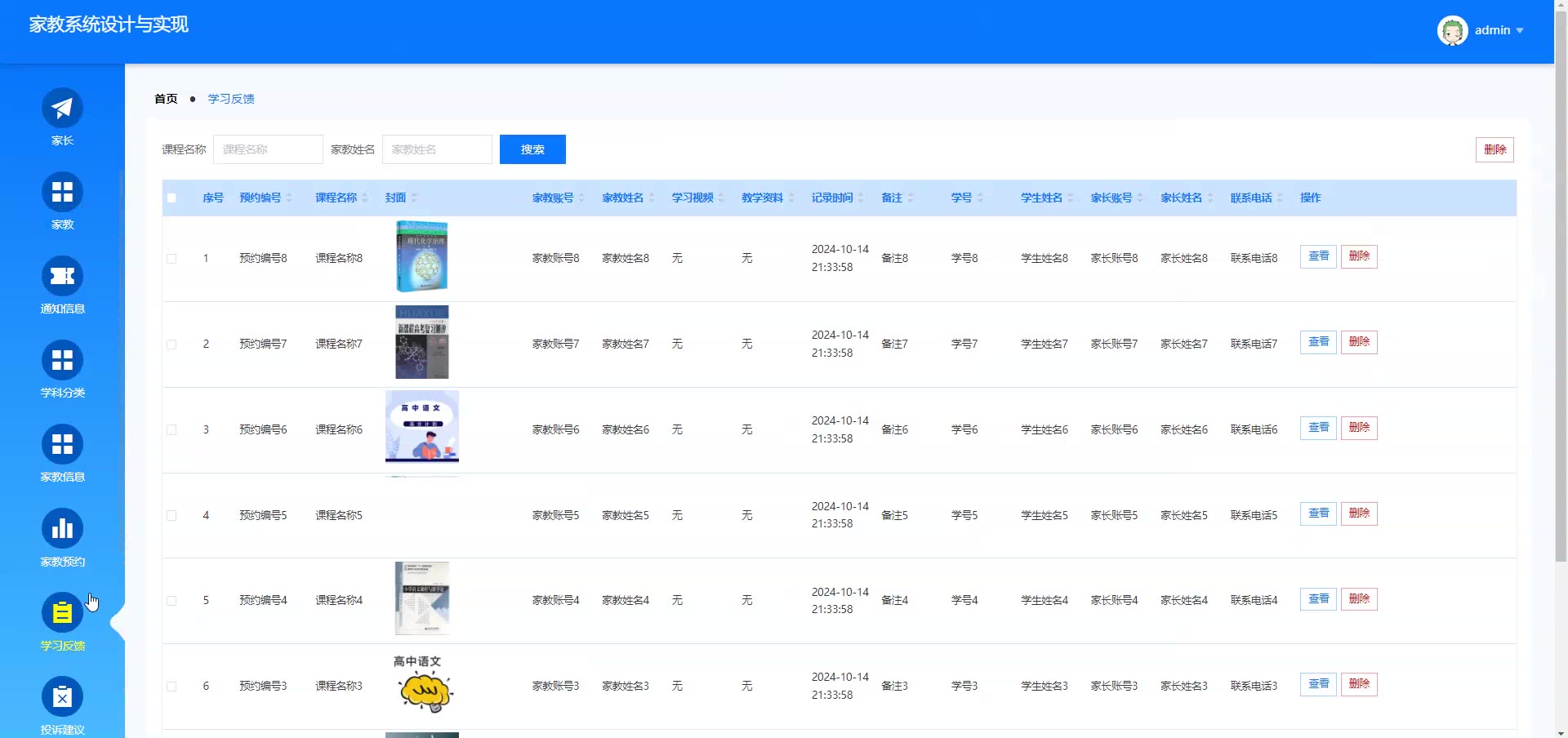
Task: Check the row checkbox for 预约编号8
Action: (x=171, y=259)
